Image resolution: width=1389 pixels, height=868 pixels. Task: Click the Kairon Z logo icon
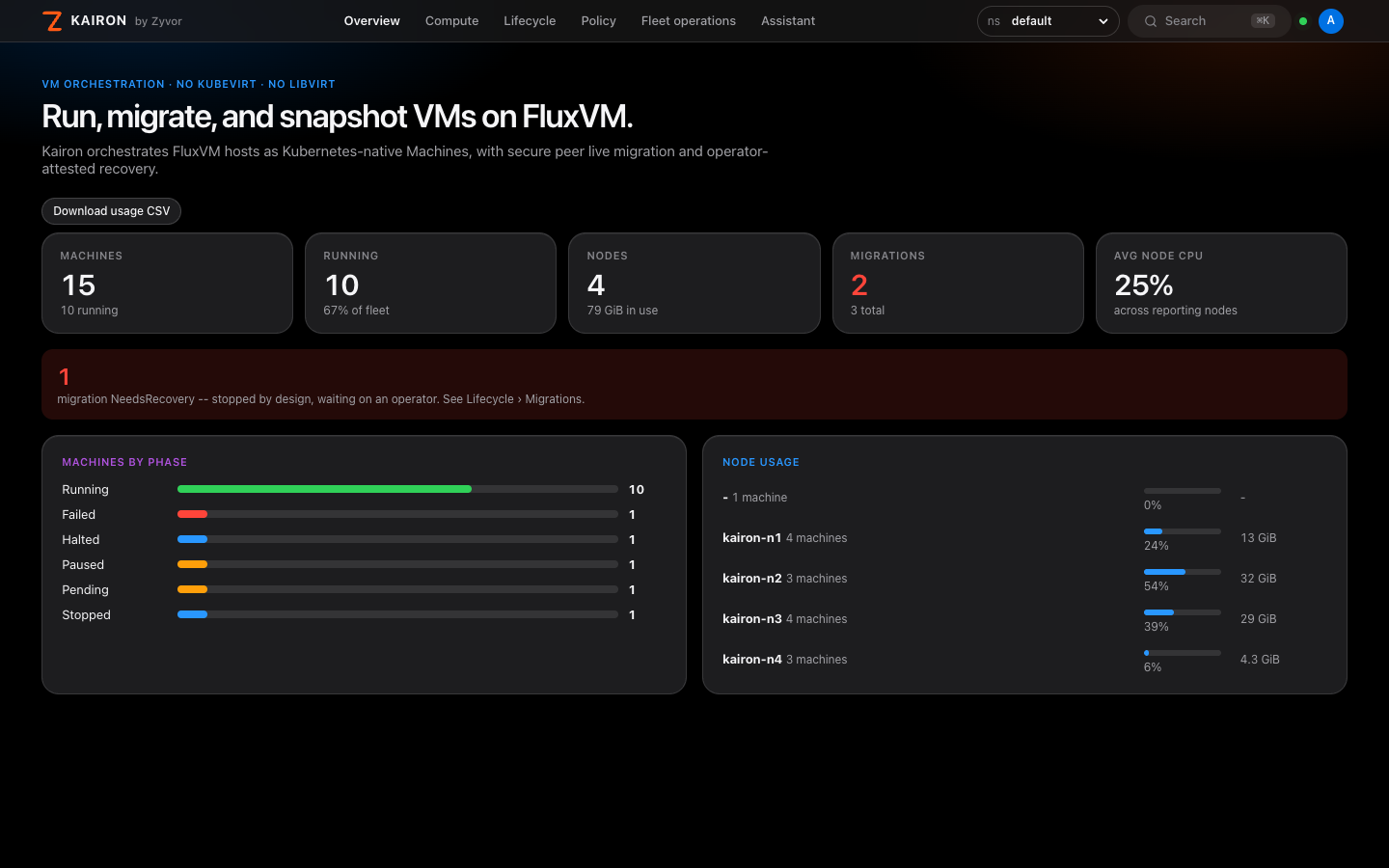[52, 21]
